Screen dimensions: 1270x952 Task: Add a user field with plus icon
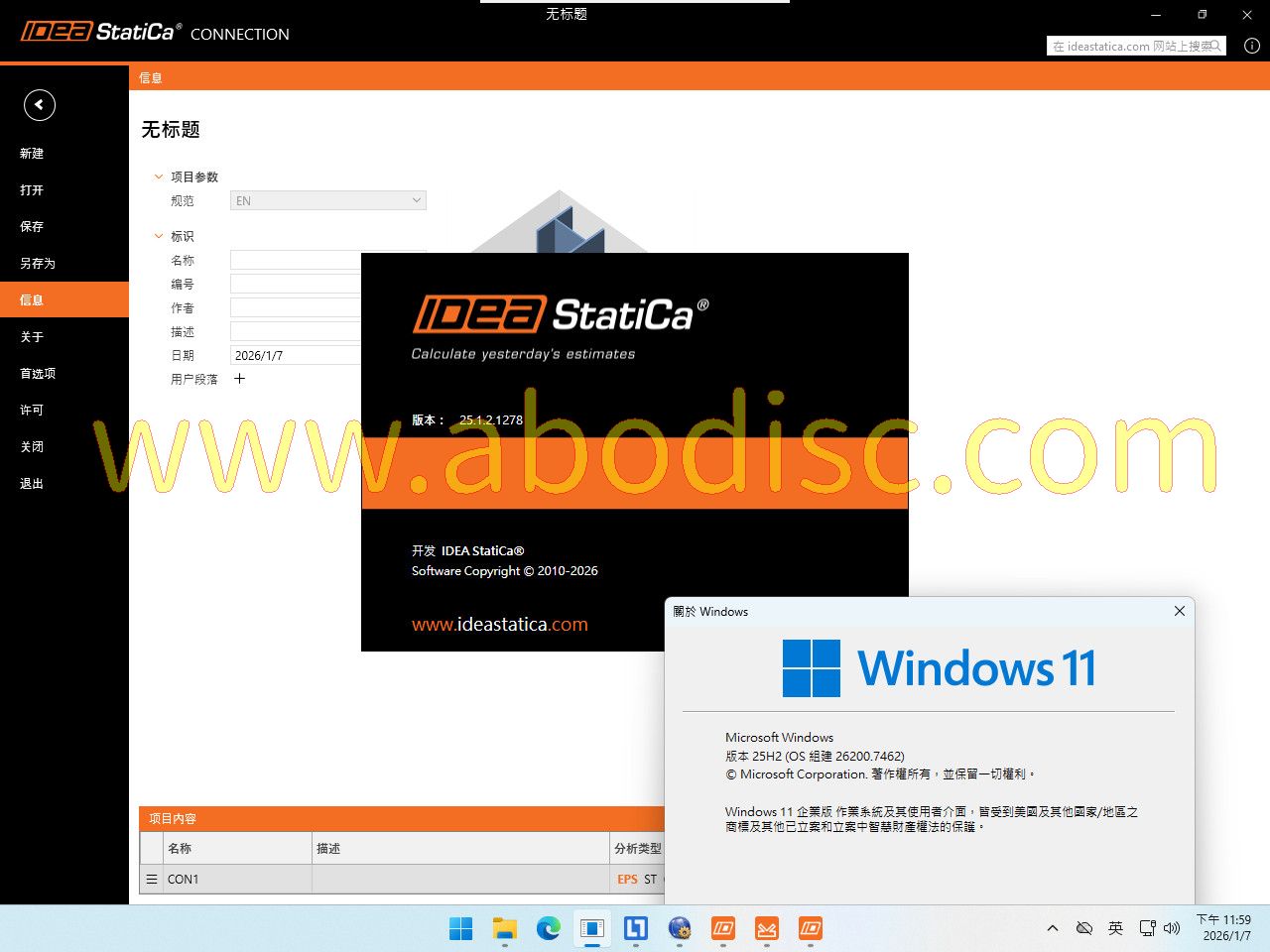(x=239, y=379)
